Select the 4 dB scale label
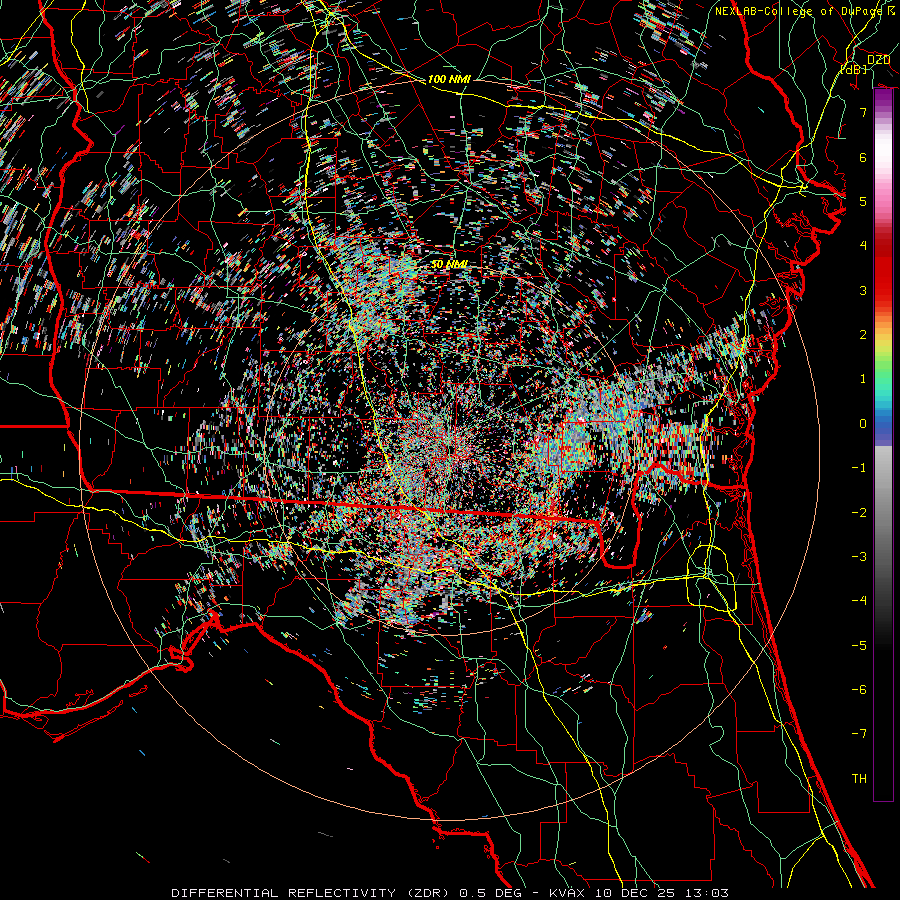Screen dimensions: 900x900 point(863,246)
